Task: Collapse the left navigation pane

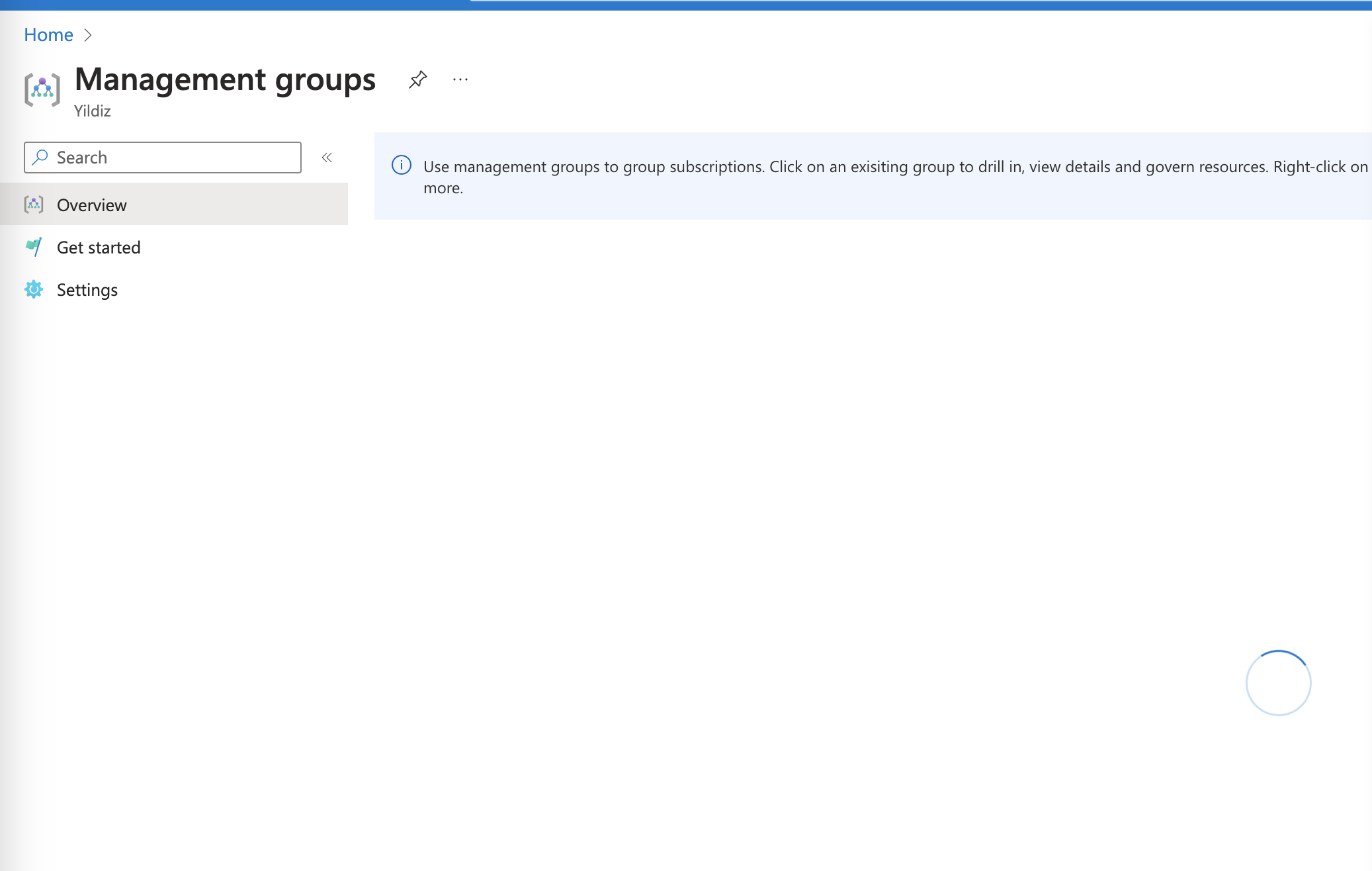Action: click(327, 158)
